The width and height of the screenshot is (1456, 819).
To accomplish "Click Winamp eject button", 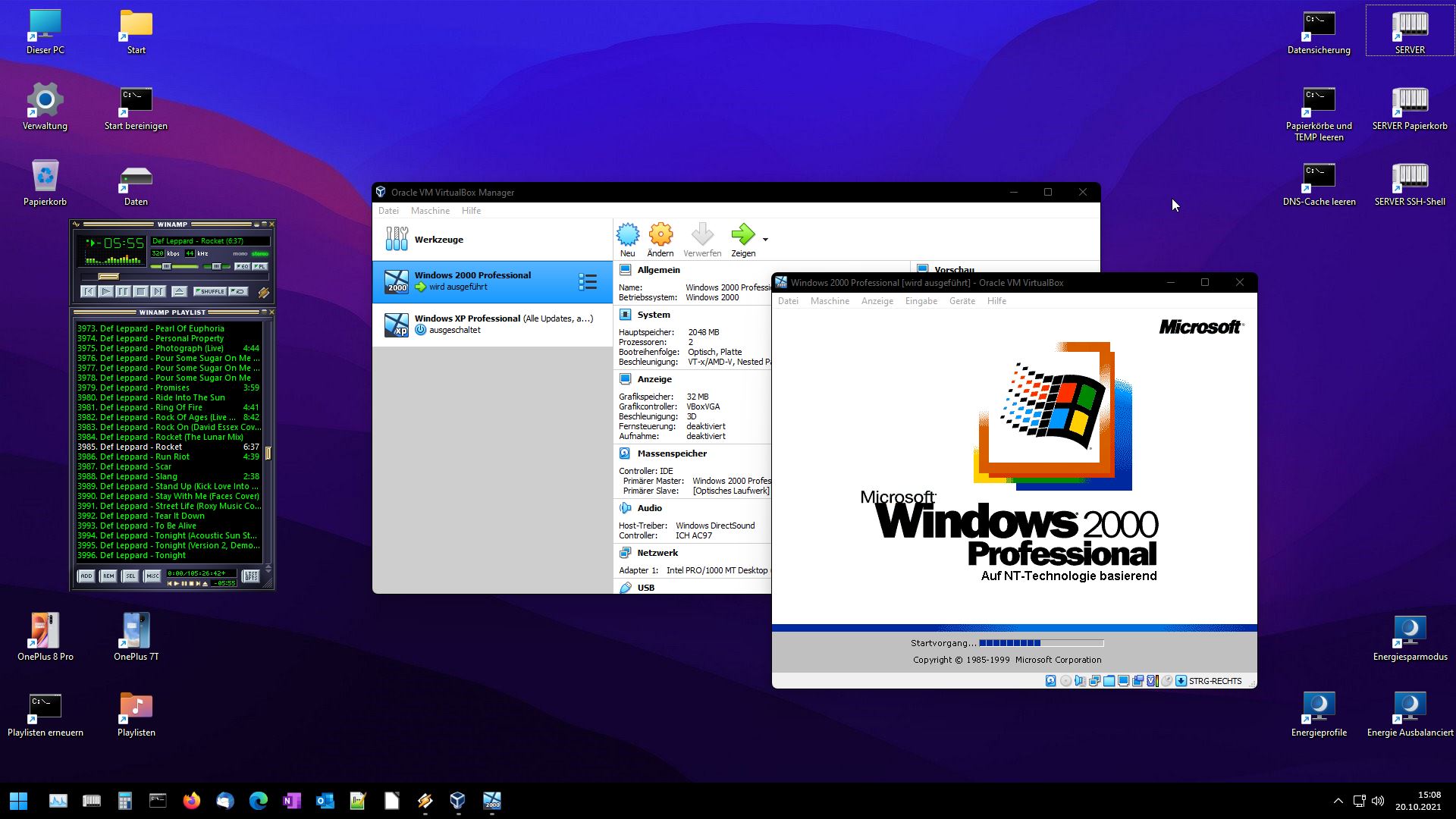I will pos(179,291).
